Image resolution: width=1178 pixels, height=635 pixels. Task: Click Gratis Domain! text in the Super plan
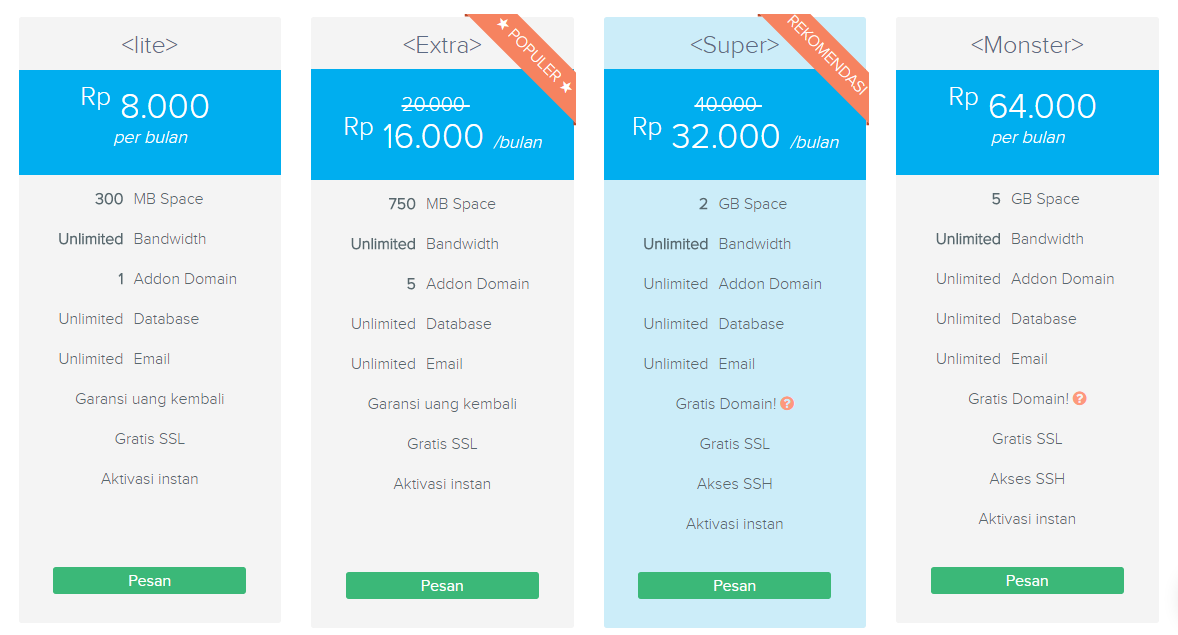click(x=726, y=404)
